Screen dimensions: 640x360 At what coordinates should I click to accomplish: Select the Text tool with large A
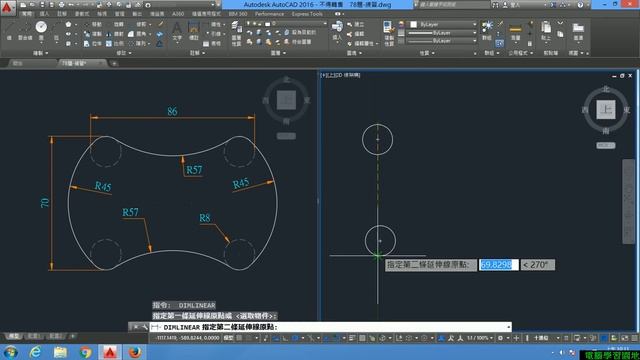pyautogui.click(x=177, y=30)
